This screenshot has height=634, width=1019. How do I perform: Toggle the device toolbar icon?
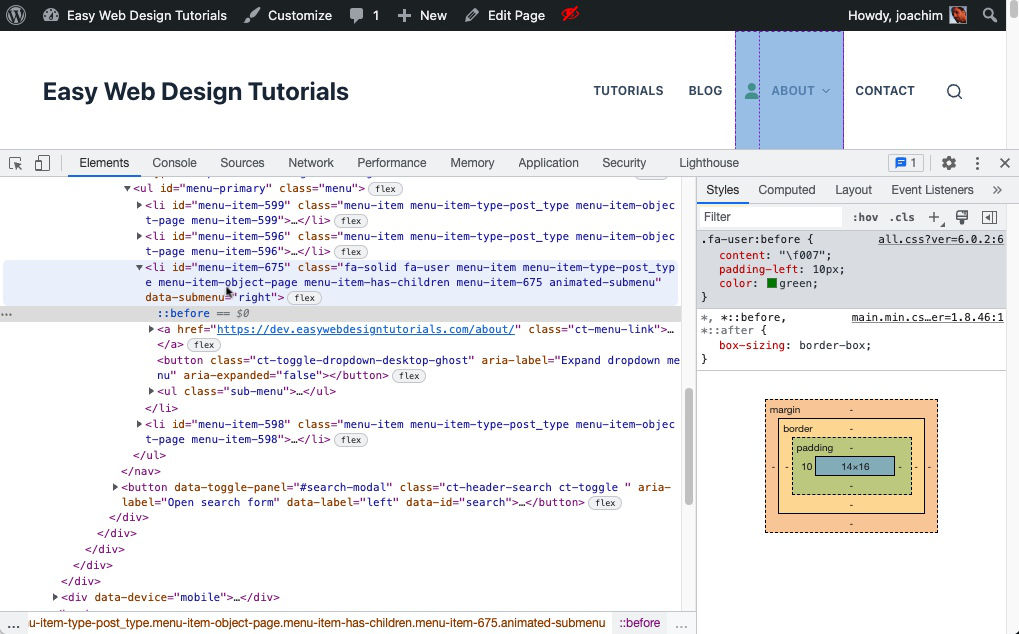[41, 162]
